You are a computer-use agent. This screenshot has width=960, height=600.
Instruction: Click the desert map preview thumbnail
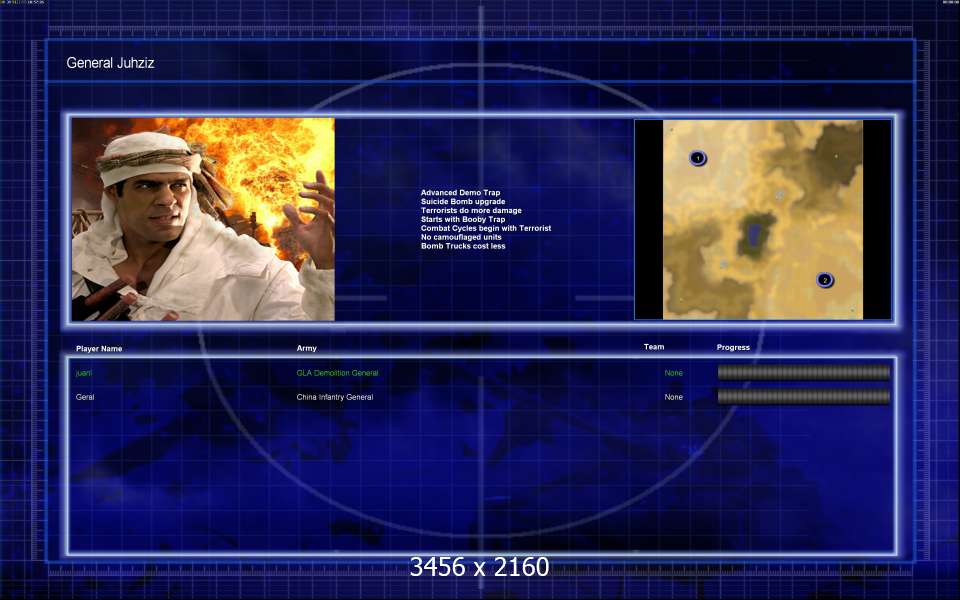pos(763,219)
